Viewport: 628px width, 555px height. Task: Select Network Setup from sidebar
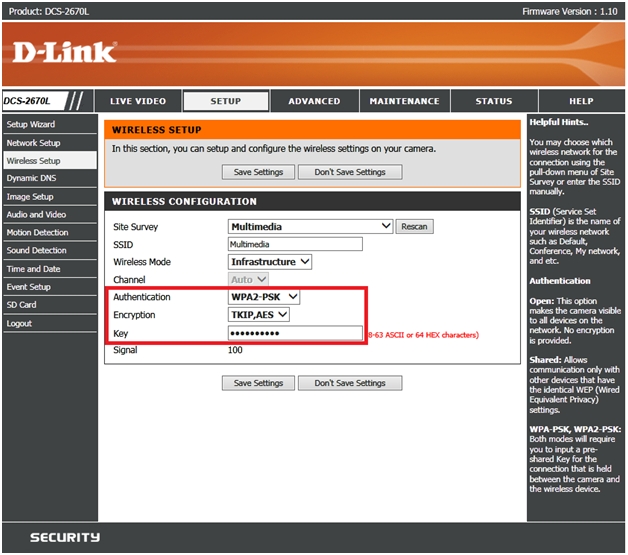(34, 143)
